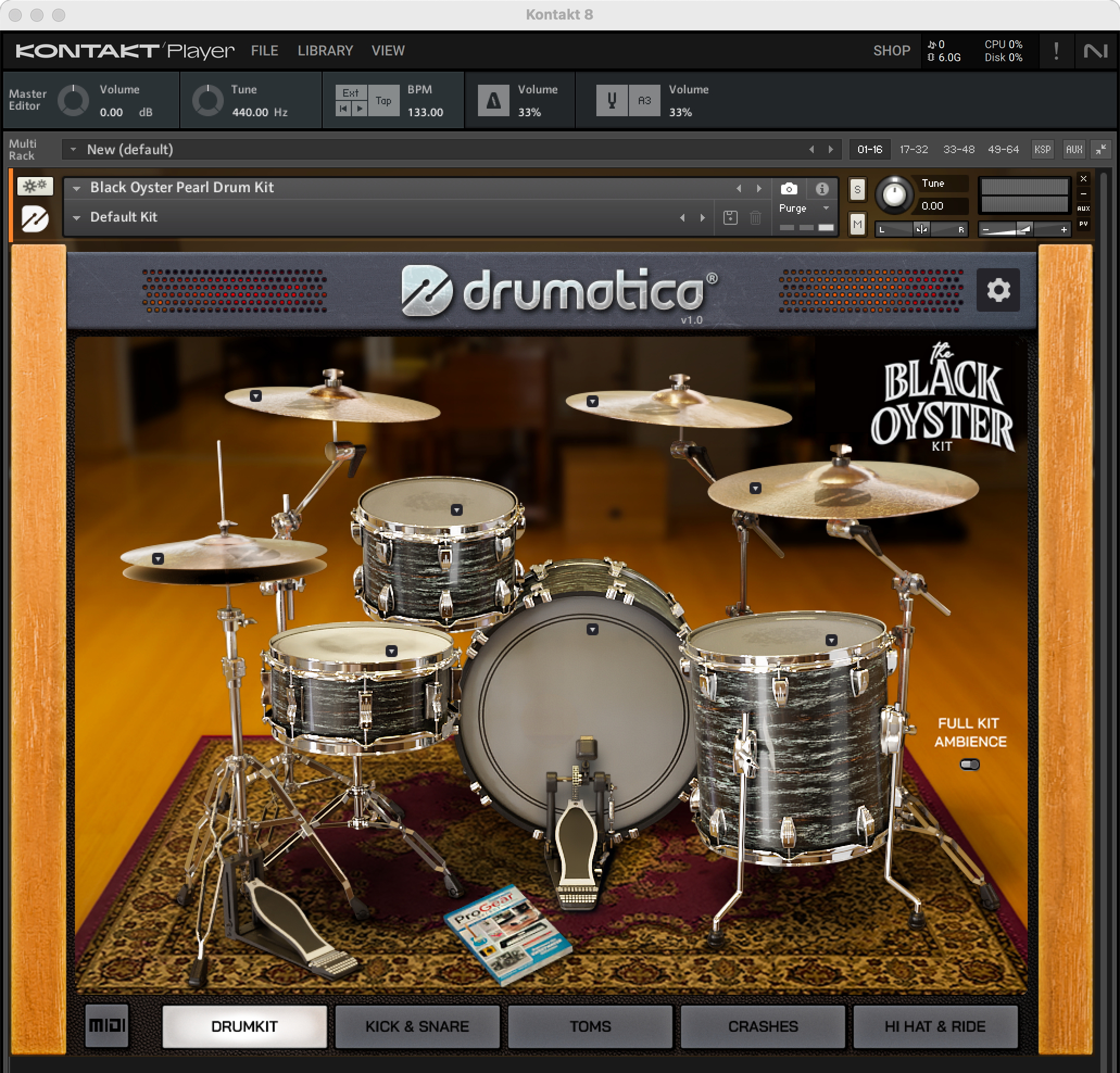Open snare drum dropdown arrow
The height and width of the screenshot is (1073, 1120).
coord(392,651)
